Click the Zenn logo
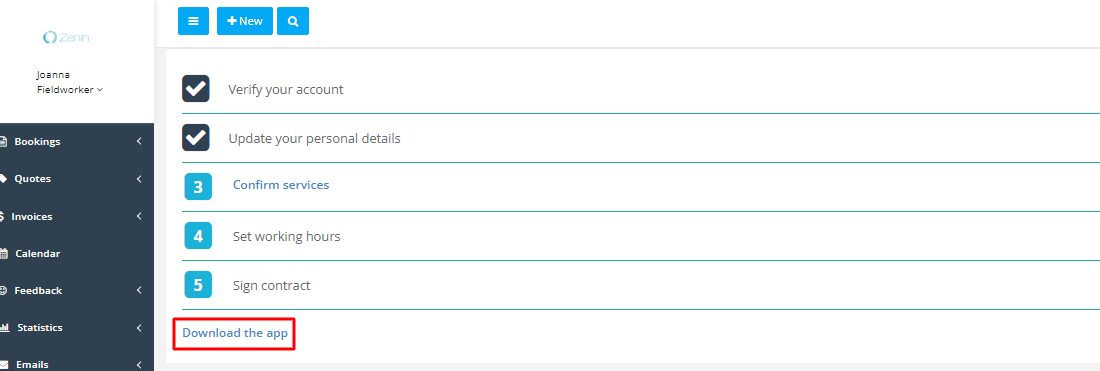 coord(66,37)
